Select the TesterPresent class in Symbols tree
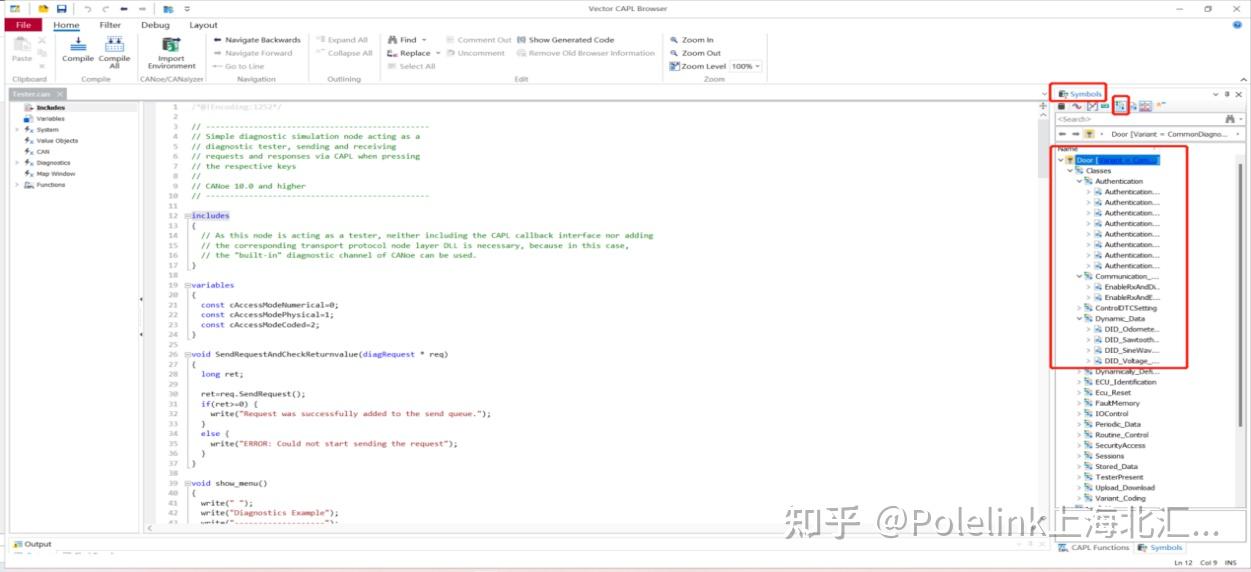The width and height of the screenshot is (1251, 572). coord(1119,477)
